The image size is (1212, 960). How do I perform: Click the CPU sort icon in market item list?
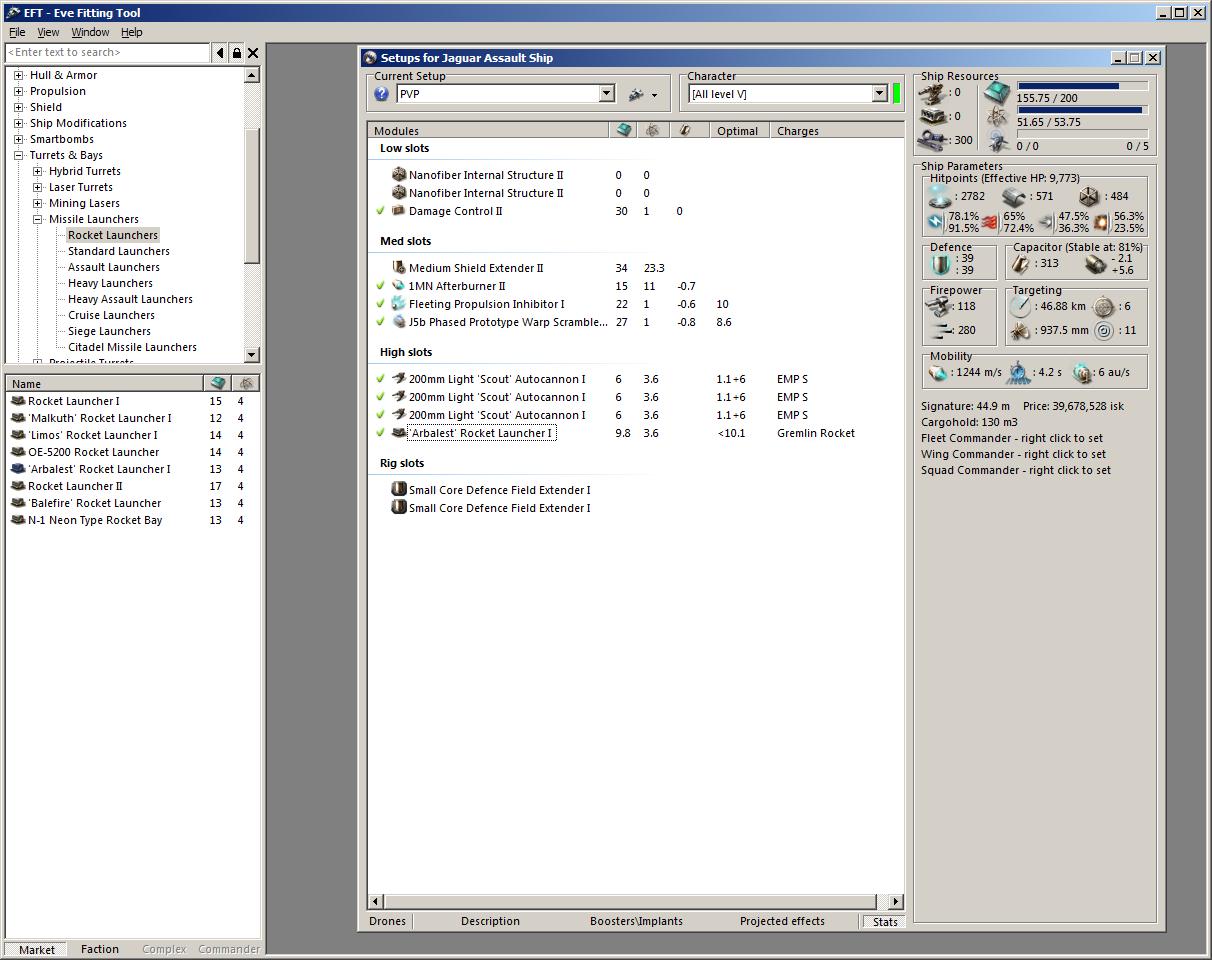218,383
